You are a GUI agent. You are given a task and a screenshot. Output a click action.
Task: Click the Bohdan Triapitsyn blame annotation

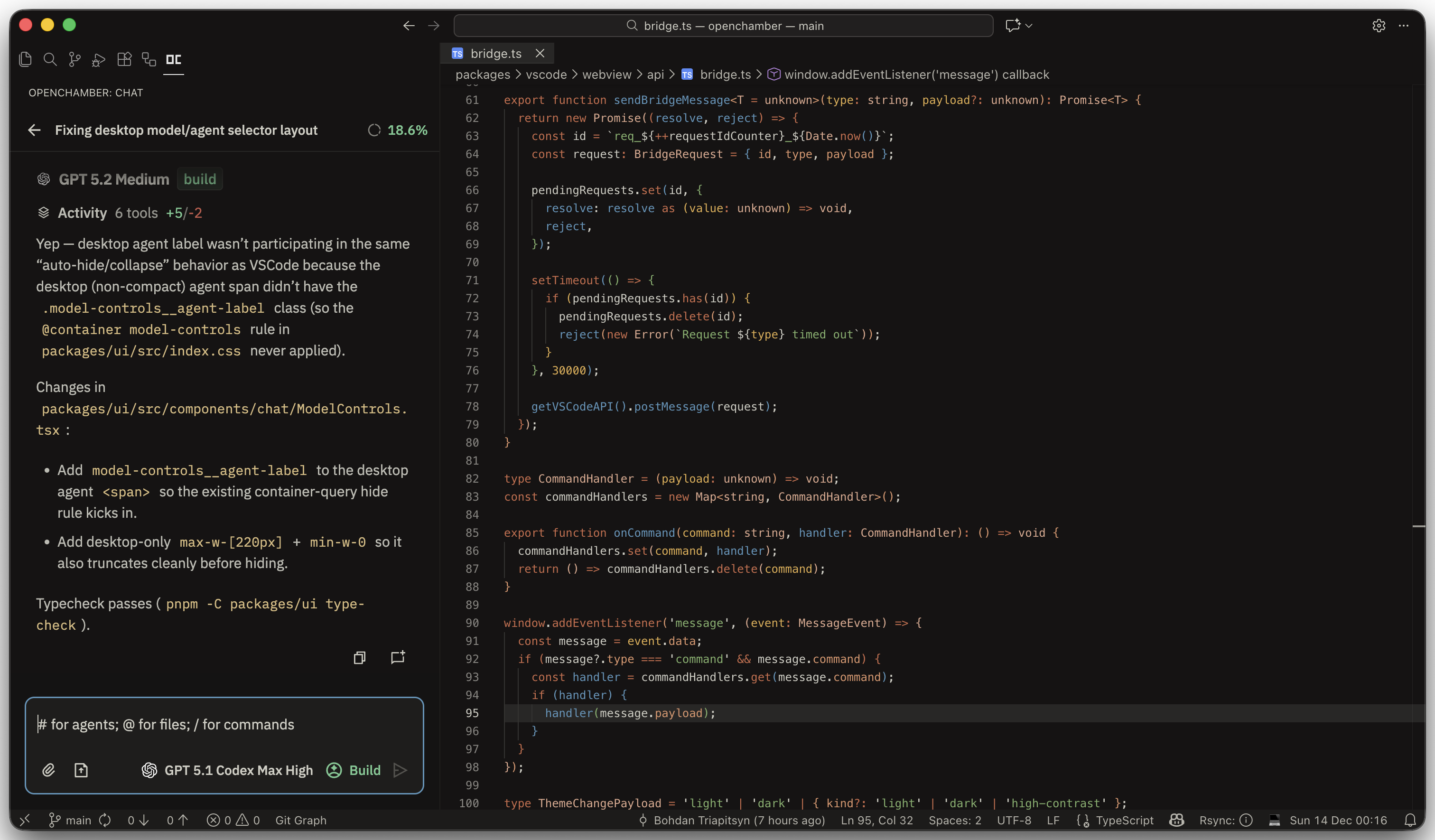731,820
